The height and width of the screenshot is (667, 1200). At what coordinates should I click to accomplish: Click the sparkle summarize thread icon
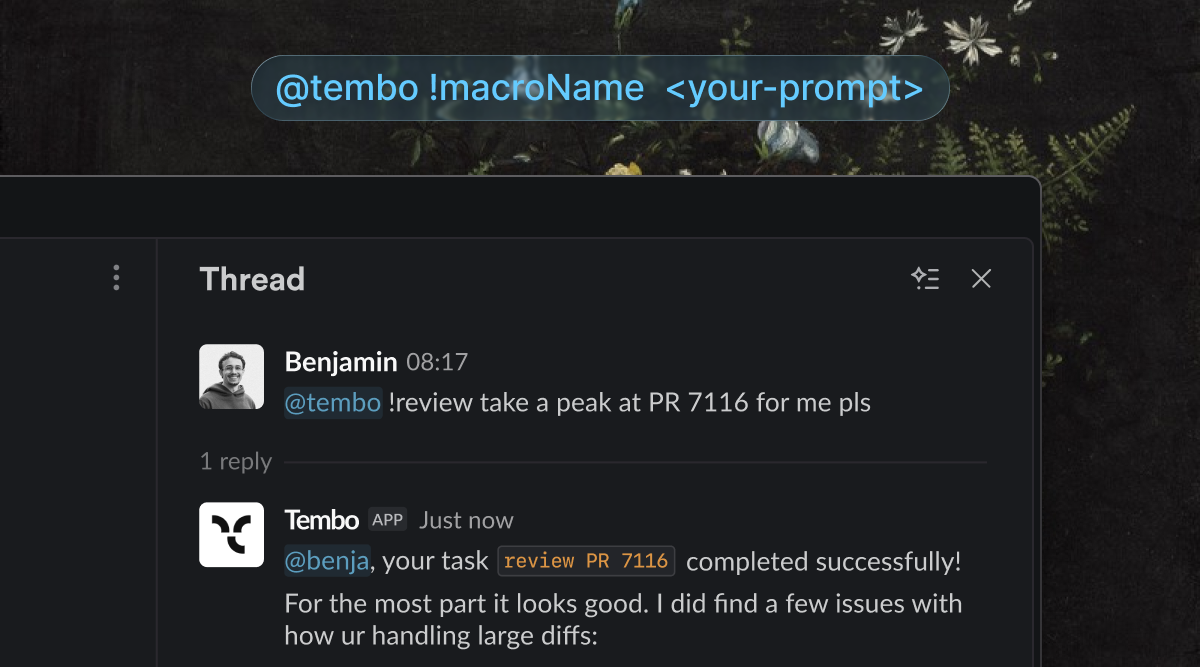tap(925, 279)
